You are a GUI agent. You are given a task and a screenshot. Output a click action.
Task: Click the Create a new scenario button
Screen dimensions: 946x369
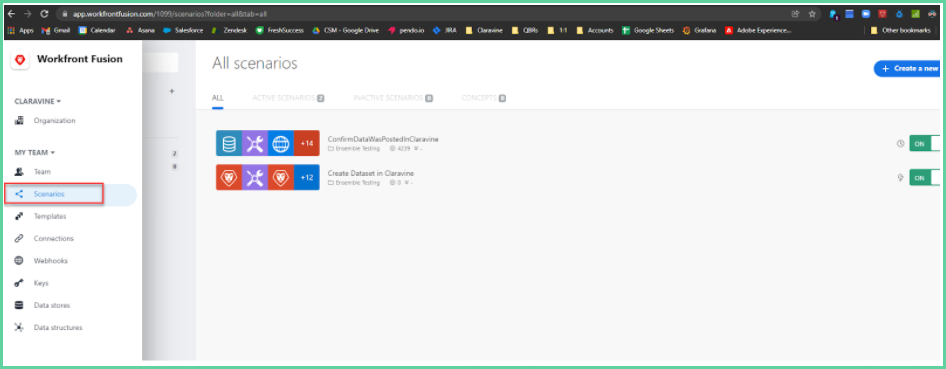click(907, 69)
